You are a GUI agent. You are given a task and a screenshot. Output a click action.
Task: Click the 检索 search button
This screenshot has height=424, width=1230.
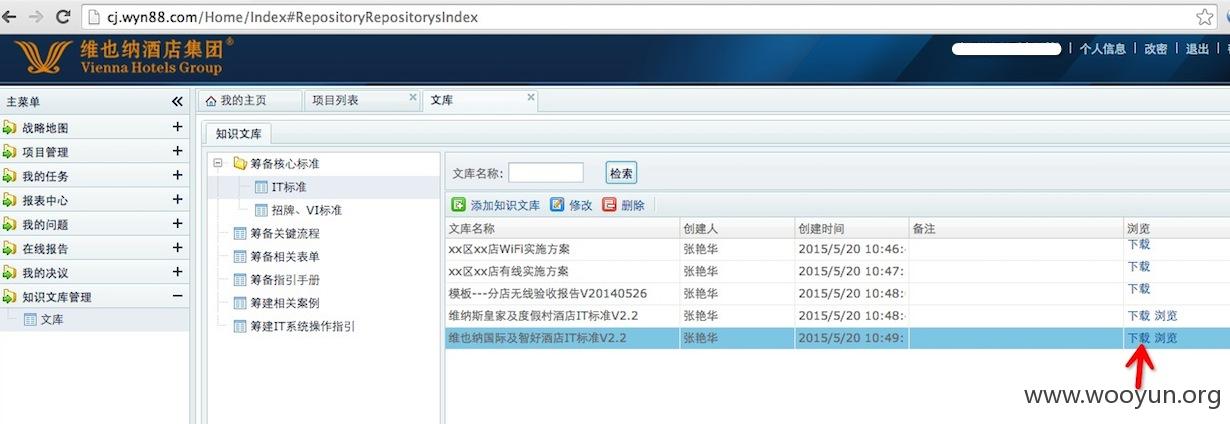point(621,173)
